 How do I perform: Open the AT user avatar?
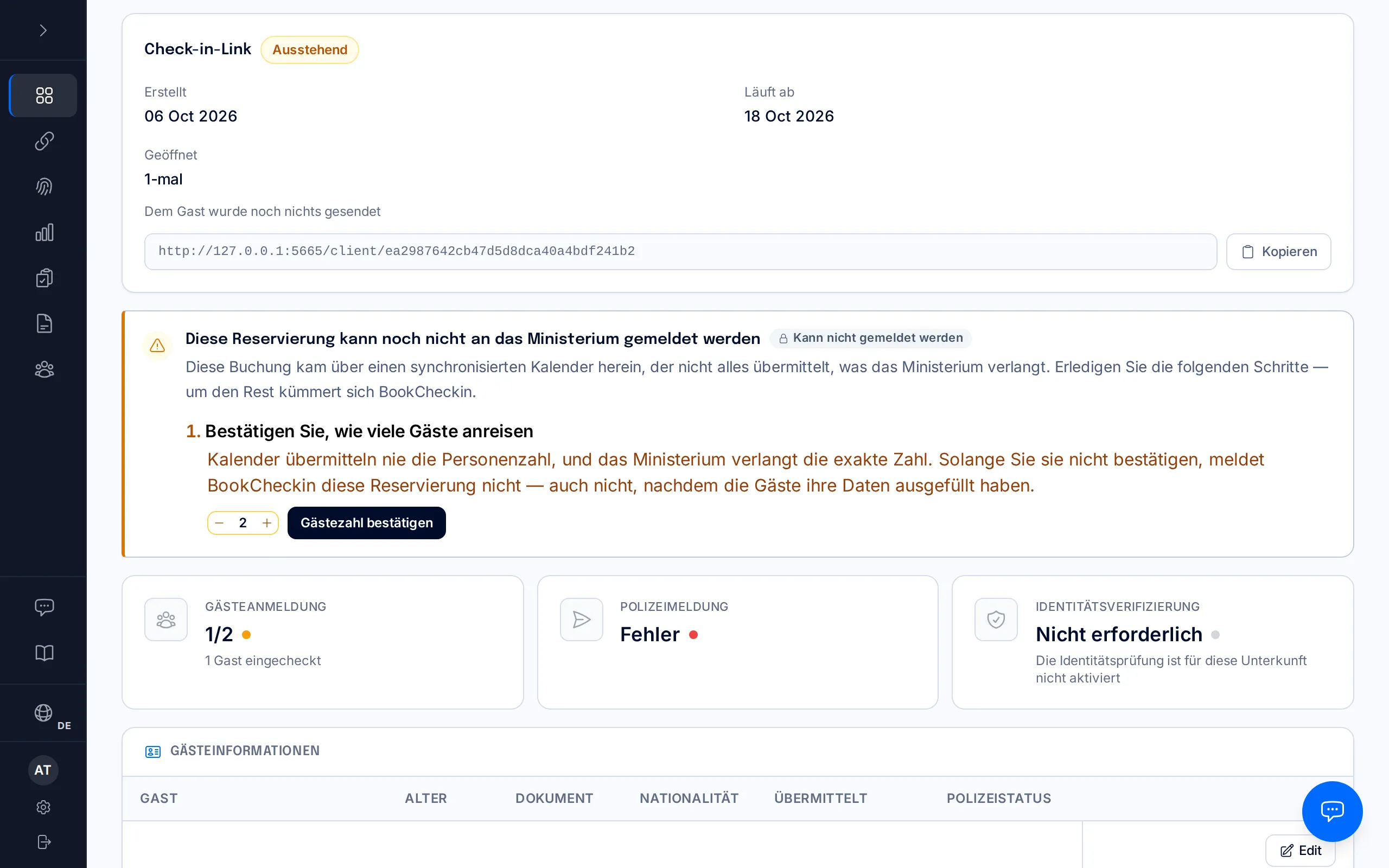[x=43, y=770]
